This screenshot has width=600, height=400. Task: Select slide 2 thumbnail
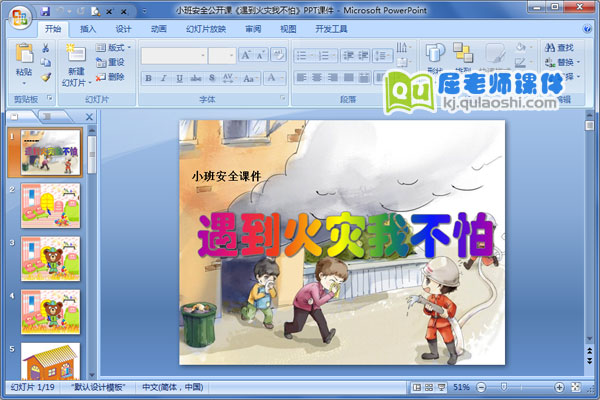[x=51, y=206]
